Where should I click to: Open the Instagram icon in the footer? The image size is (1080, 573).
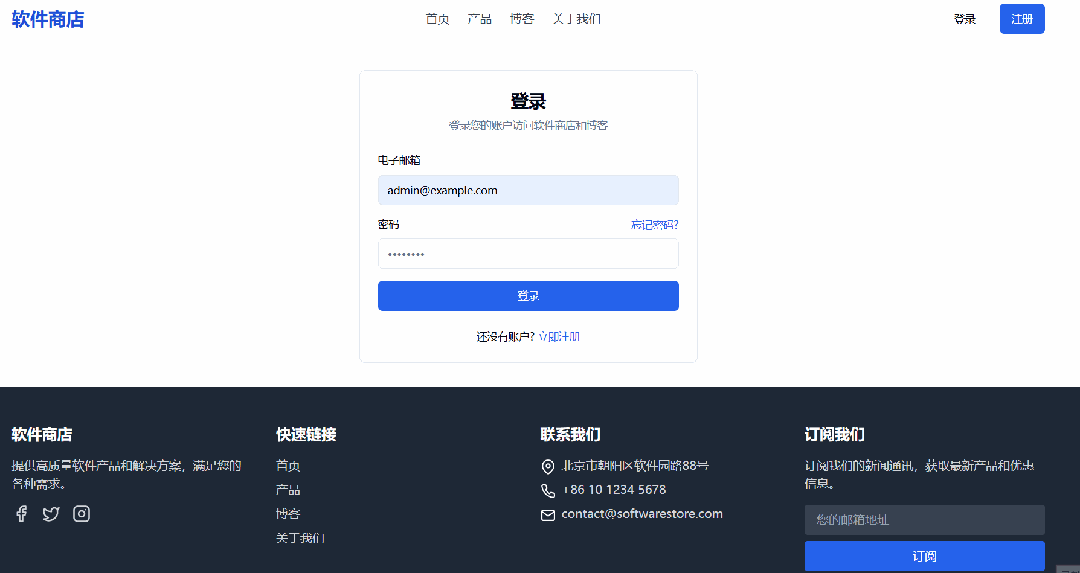coord(81,514)
